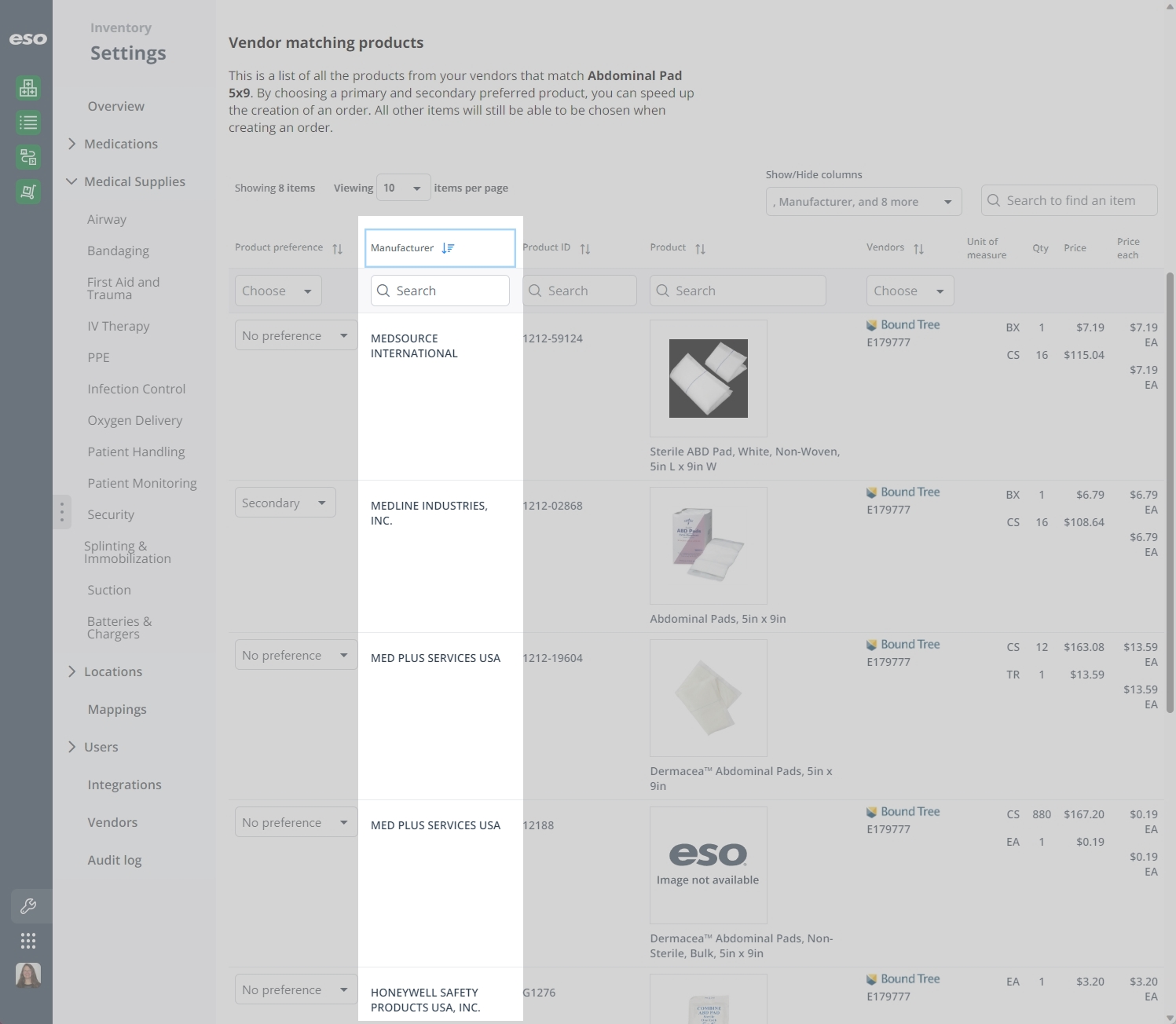Open the apps grid launcher icon
The width and height of the screenshot is (1176, 1024).
click(28, 941)
